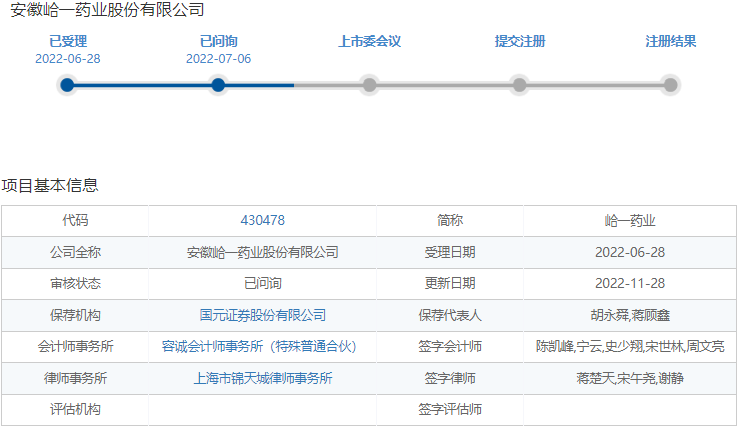Screen dimensions: 738x427
Task: Select the grey dot under 上市委会议
Action: pyautogui.click(x=369, y=85)
